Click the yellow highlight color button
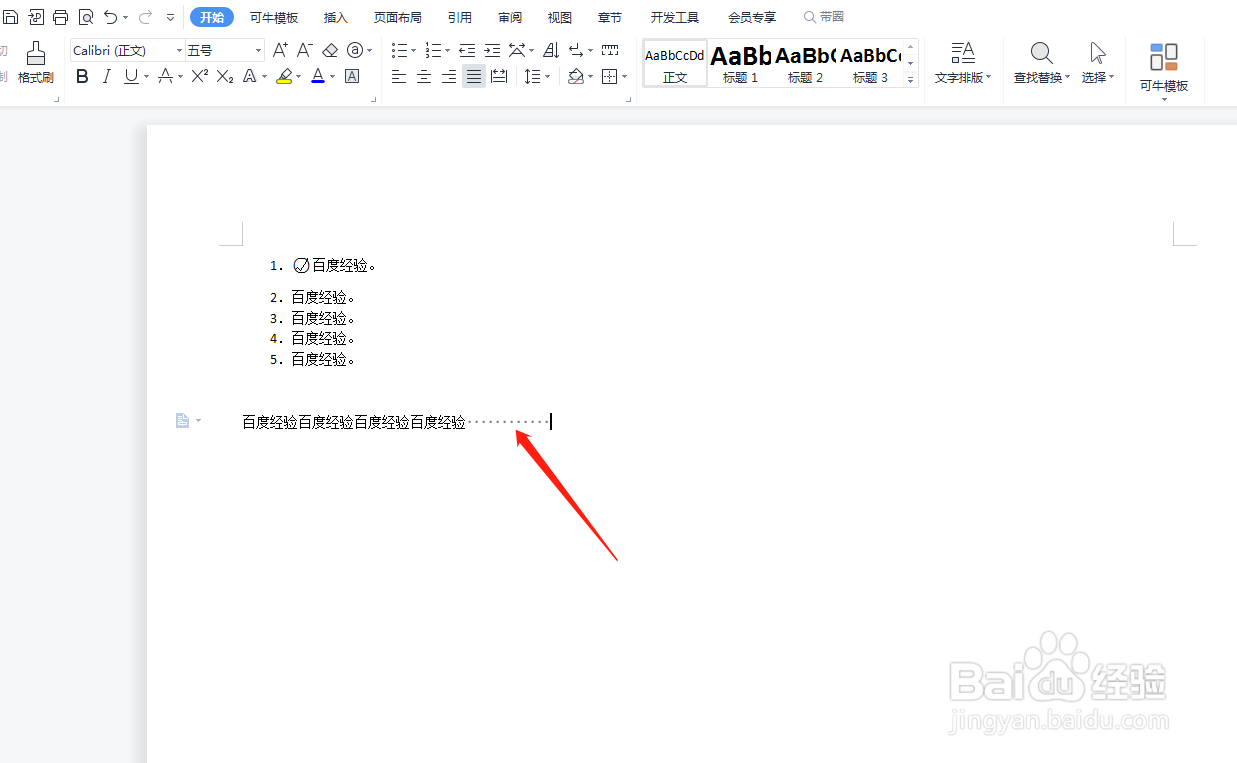Image resolution: width=1237 pixels, height=763 pixels. pos(284,76)
